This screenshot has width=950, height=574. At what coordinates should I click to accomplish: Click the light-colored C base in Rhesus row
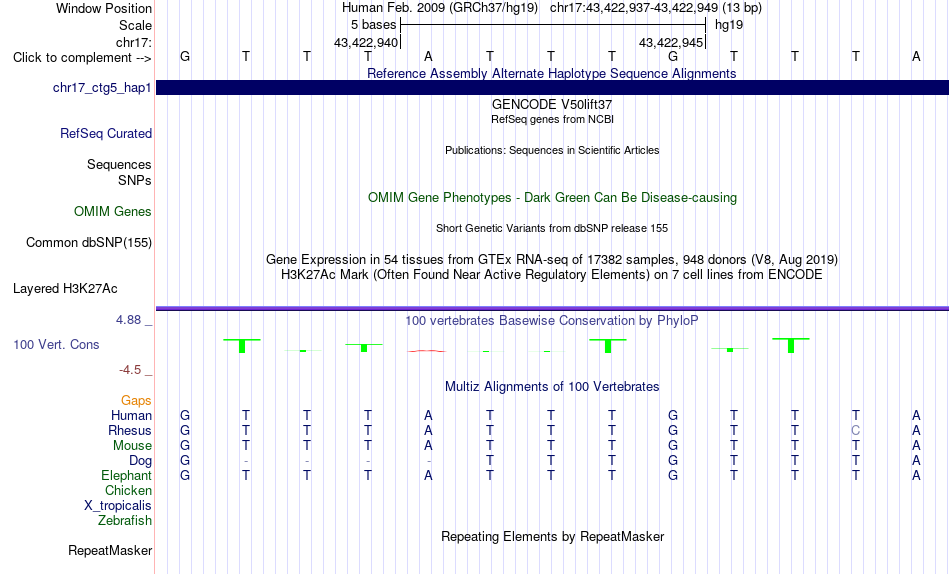click(x=855, y=430)
